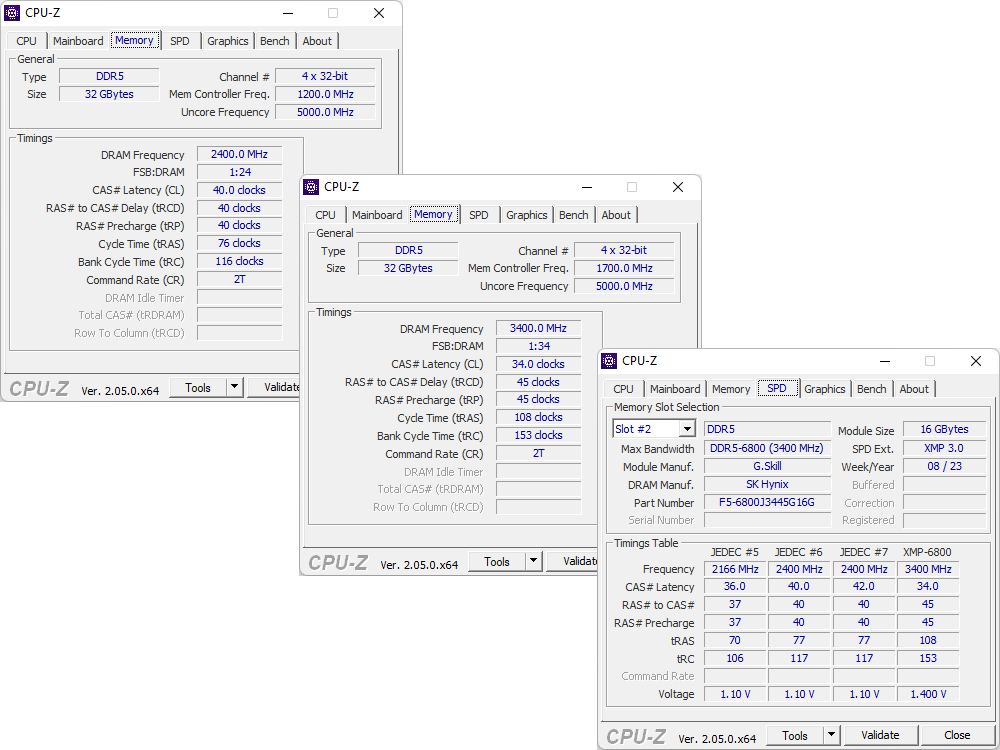Click the 42.0 CAS# Latency cell
This screenshot has width=1000, height=750.
[864, 586]
